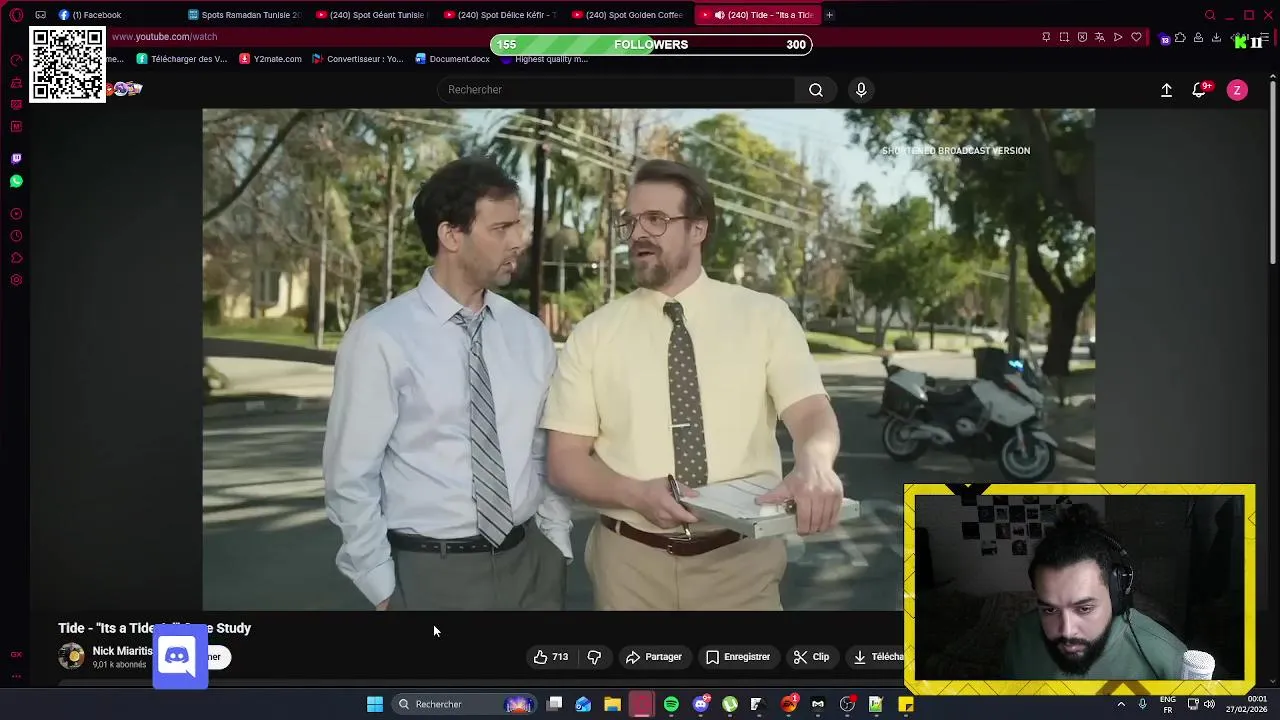Click the taskbar Rechercher search box
The image size is (1280, 720).
click(x=465, y=704)
